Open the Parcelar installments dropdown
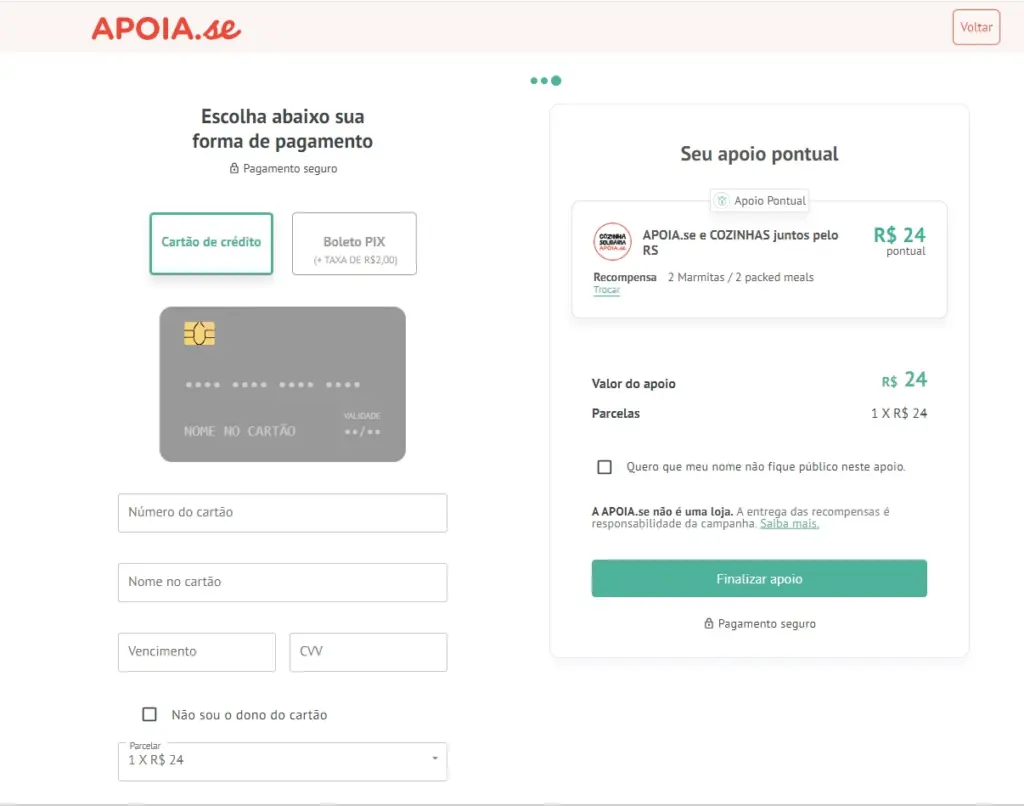1024x806 pixels. click(282, 760)
